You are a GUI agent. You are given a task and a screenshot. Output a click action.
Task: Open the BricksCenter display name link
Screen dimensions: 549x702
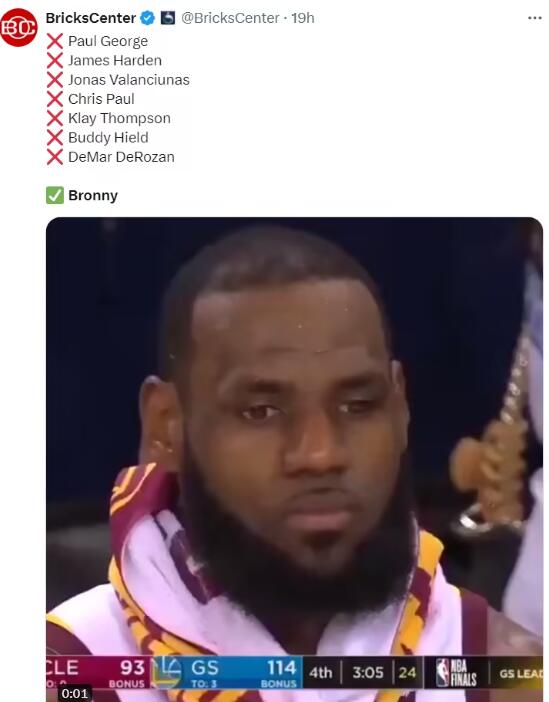tap(91, 18)
